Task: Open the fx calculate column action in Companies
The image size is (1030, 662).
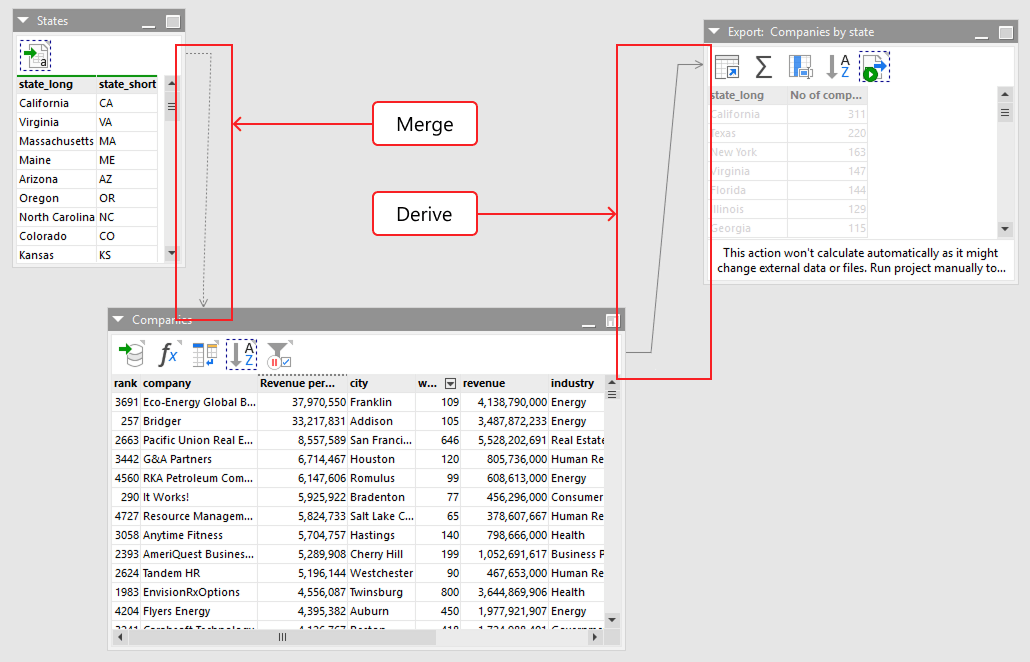Action: coord(168,354)
